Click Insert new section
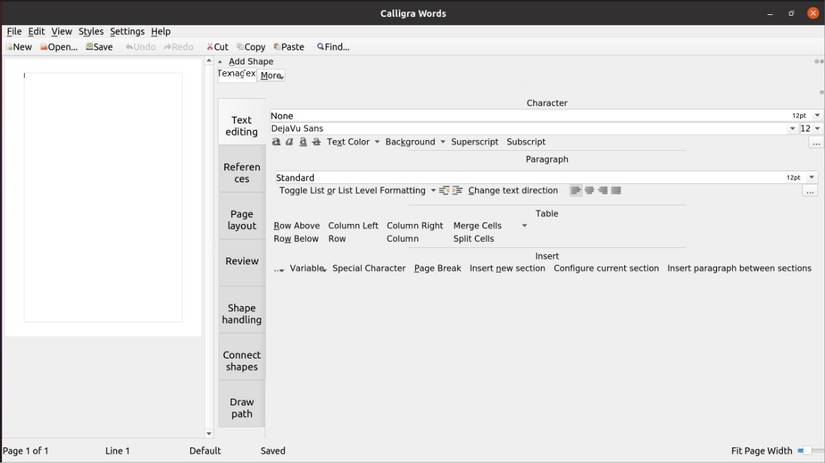 click(x=507, y=268)
